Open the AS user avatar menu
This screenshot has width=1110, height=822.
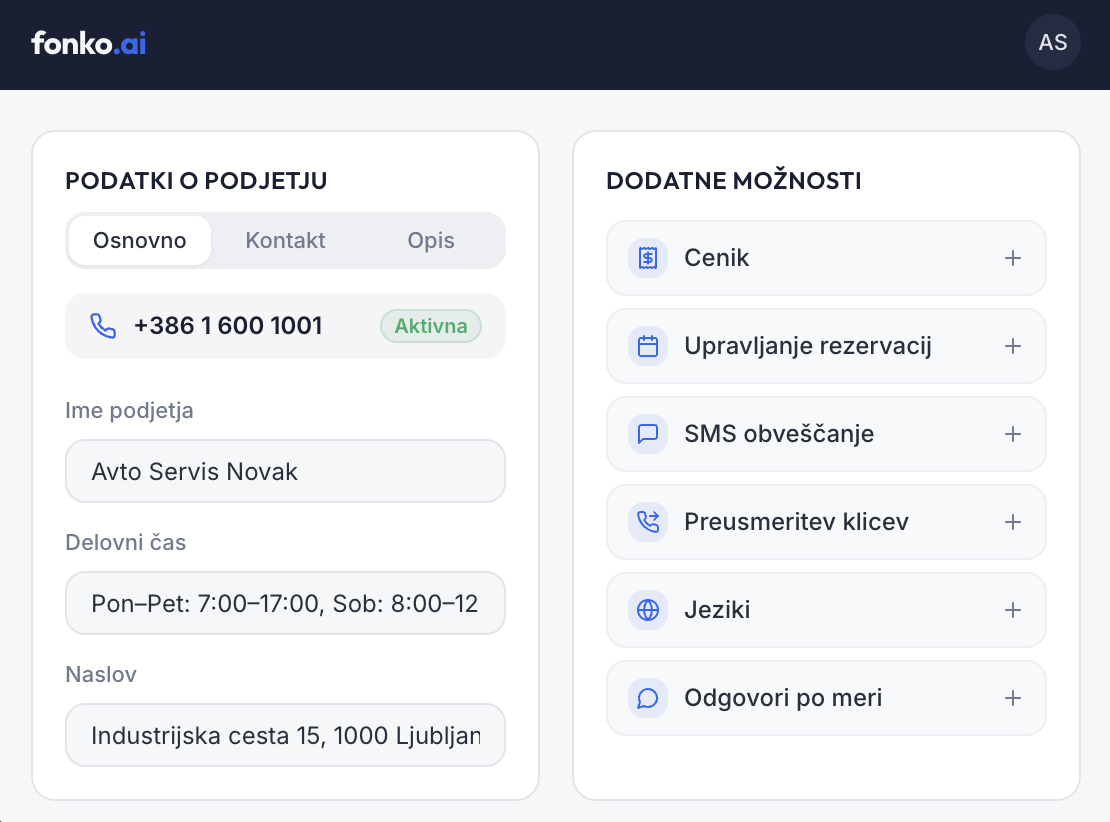click(1053, 42)
